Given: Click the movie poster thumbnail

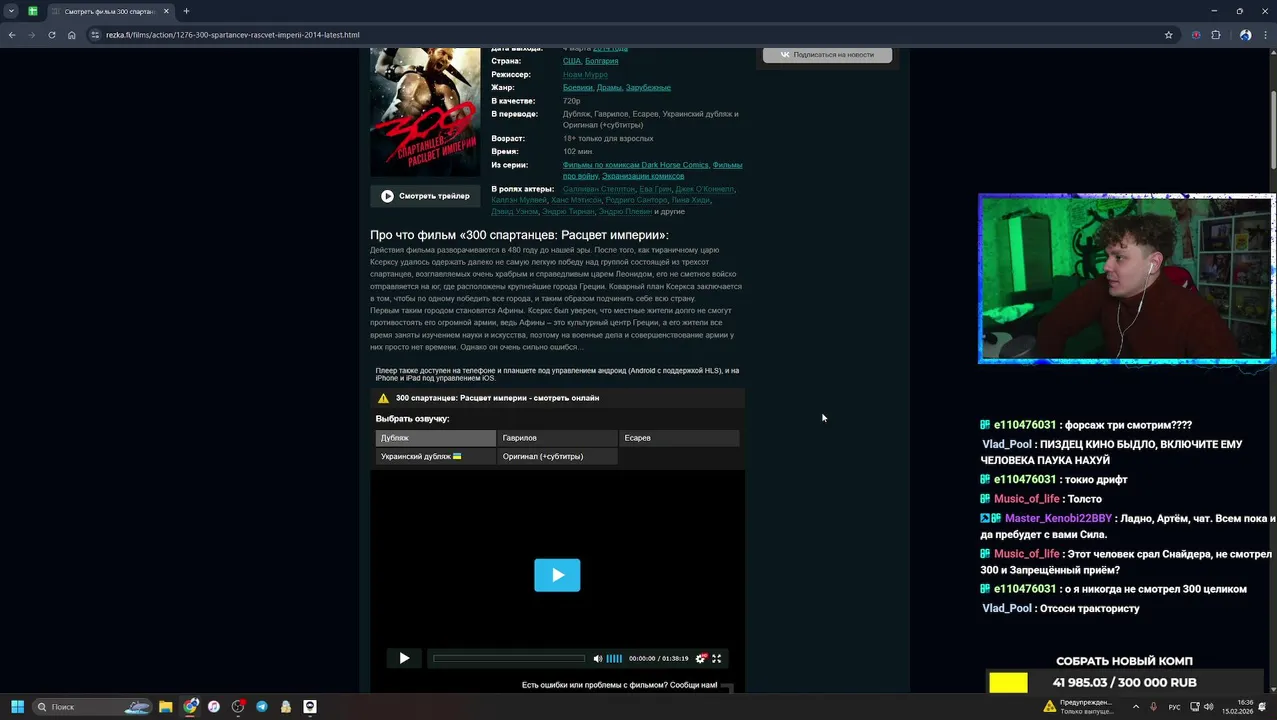Looking at the screenshot, I should click(x=425, y=112).
